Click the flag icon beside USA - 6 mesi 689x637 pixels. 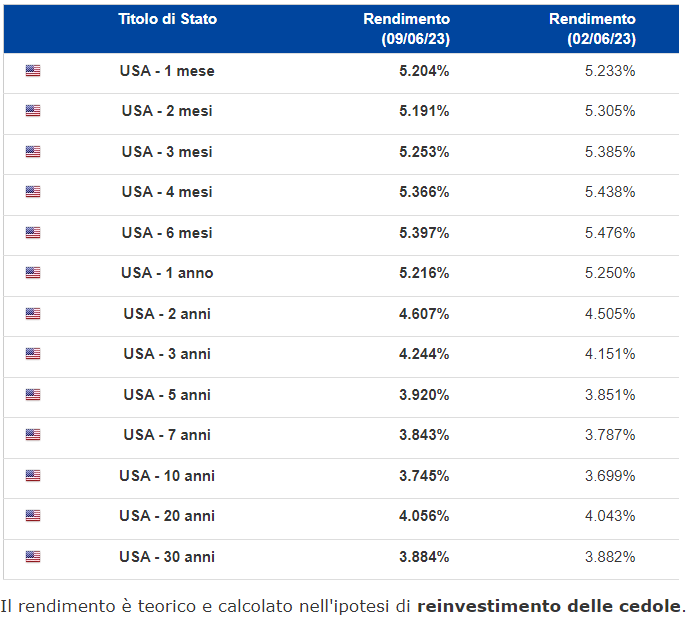[33, 233]
